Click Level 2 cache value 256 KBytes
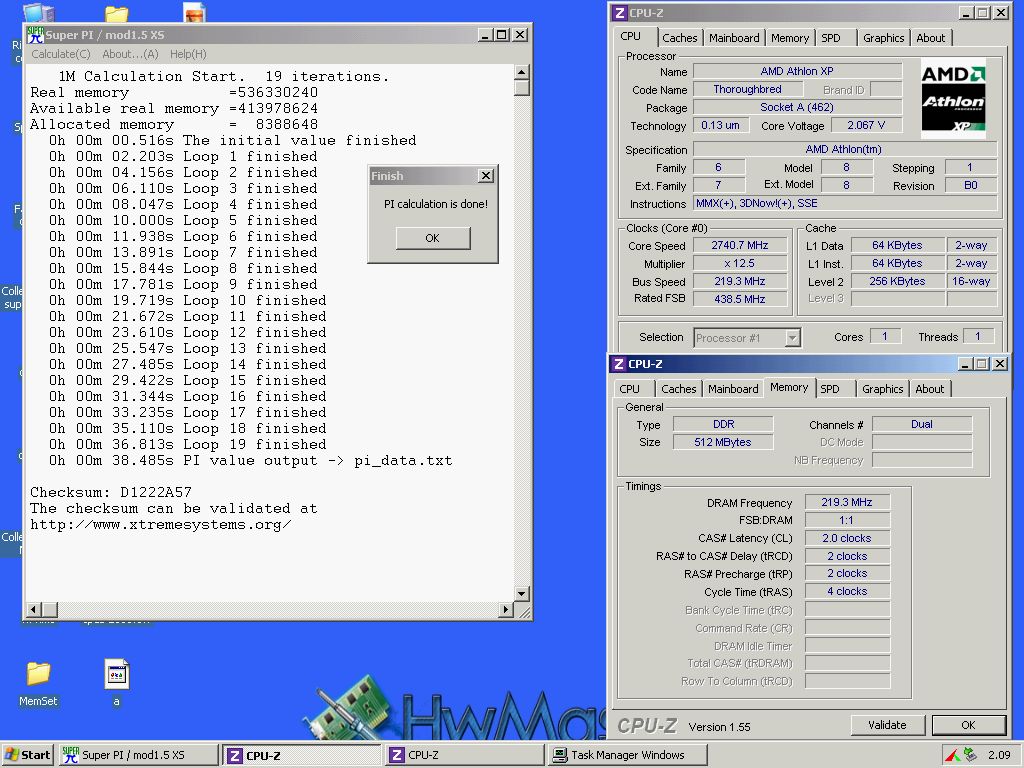The height and width of the screenshot is (768, 1024). [897, 281]
